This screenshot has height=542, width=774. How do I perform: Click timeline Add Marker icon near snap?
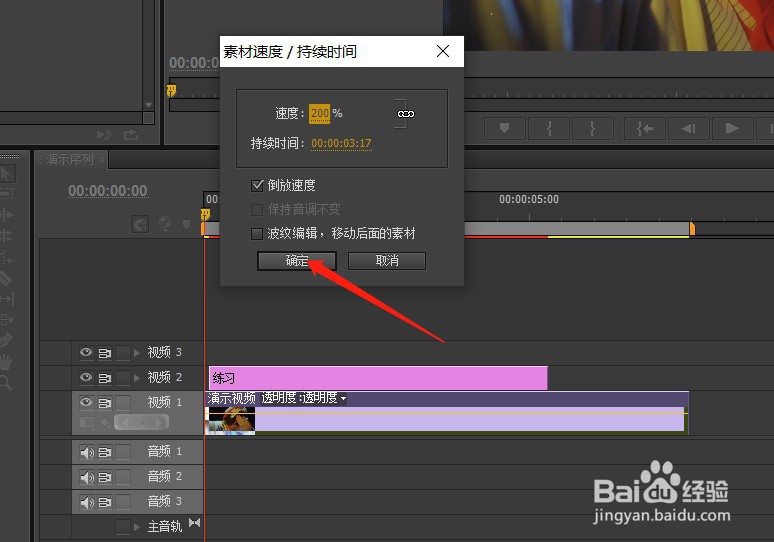pos(186,225)
